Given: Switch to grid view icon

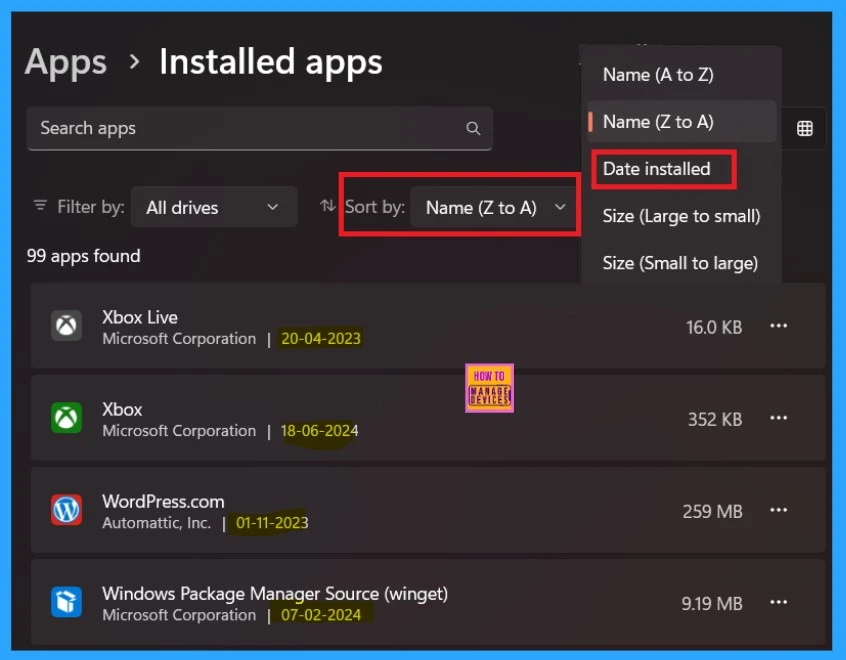Looking at the screenshot, I should tap(804, 128).
